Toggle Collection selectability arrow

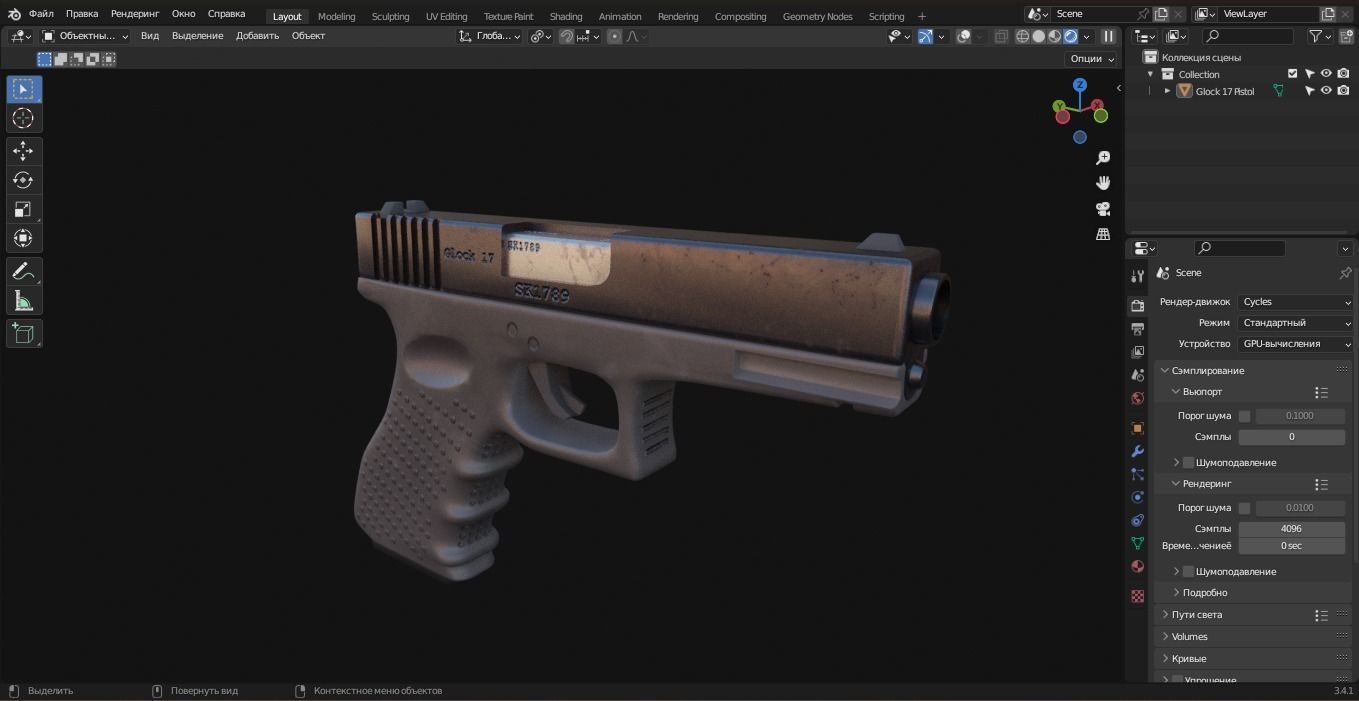pos(1309,74)
